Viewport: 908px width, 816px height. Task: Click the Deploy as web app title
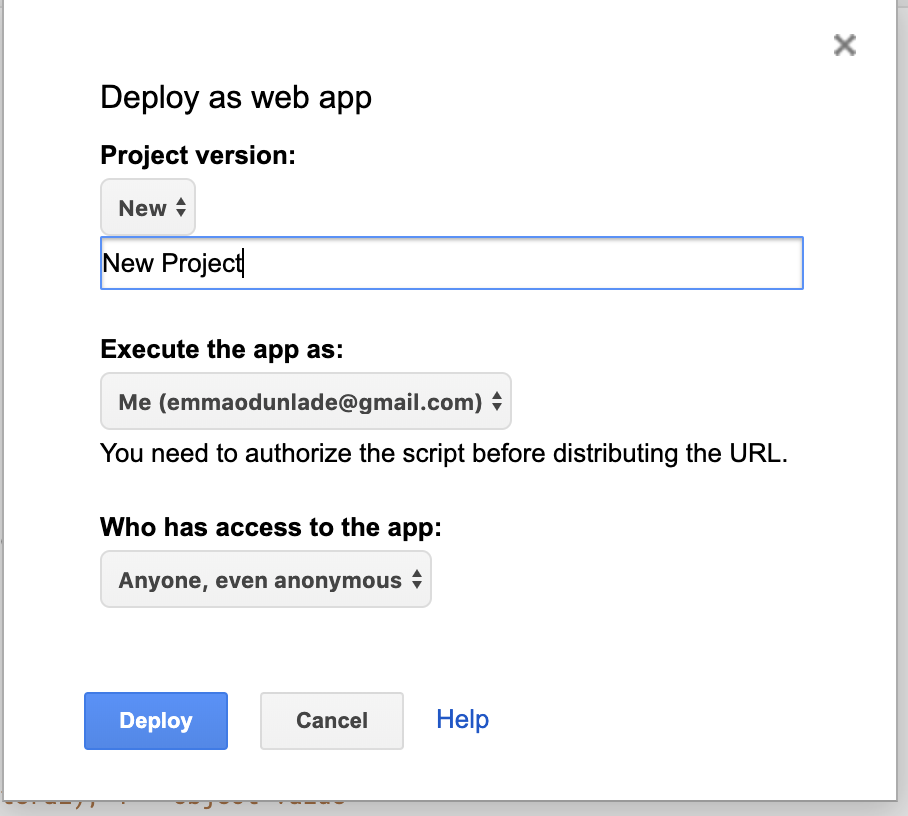point(236,97)
